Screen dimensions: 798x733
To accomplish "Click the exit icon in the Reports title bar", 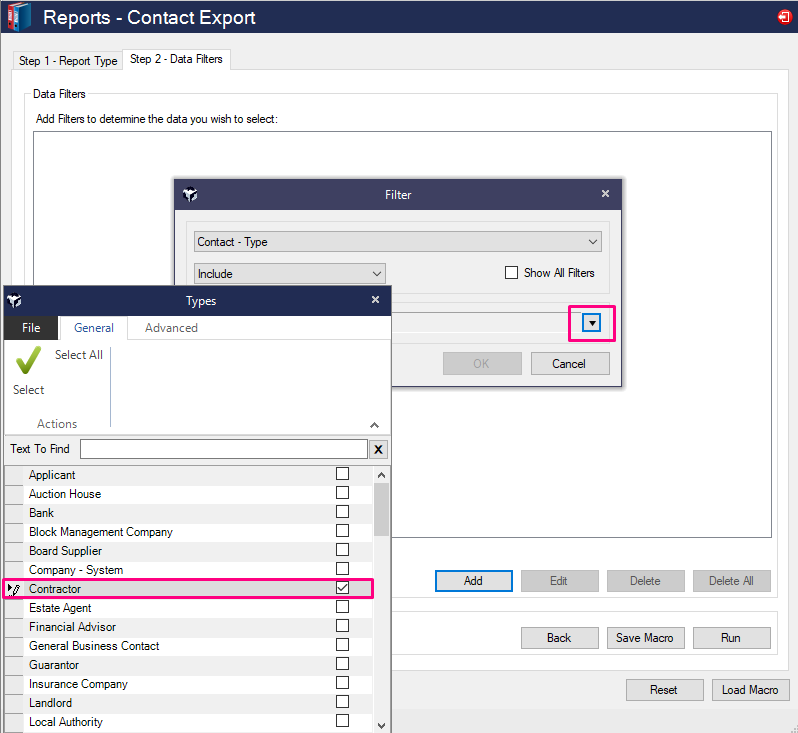I will [x=784, y=17].
